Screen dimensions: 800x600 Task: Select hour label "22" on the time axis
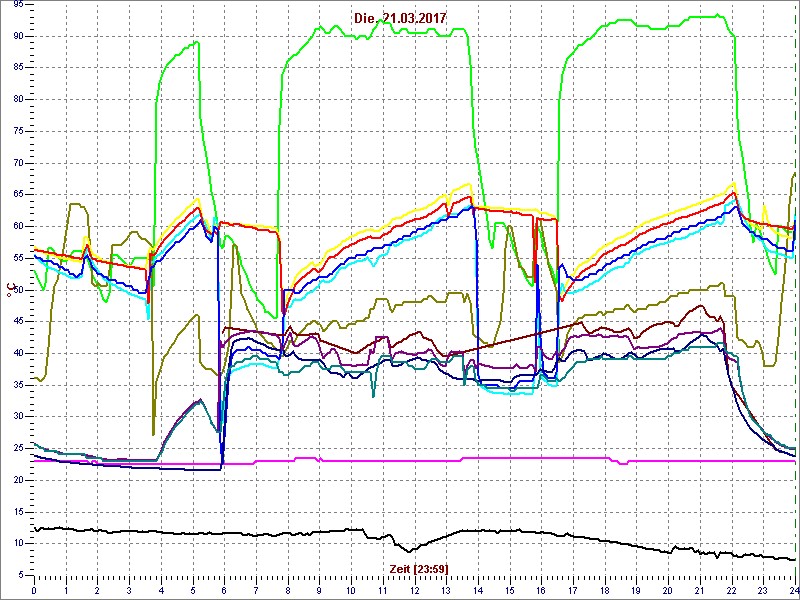(732, 589)
